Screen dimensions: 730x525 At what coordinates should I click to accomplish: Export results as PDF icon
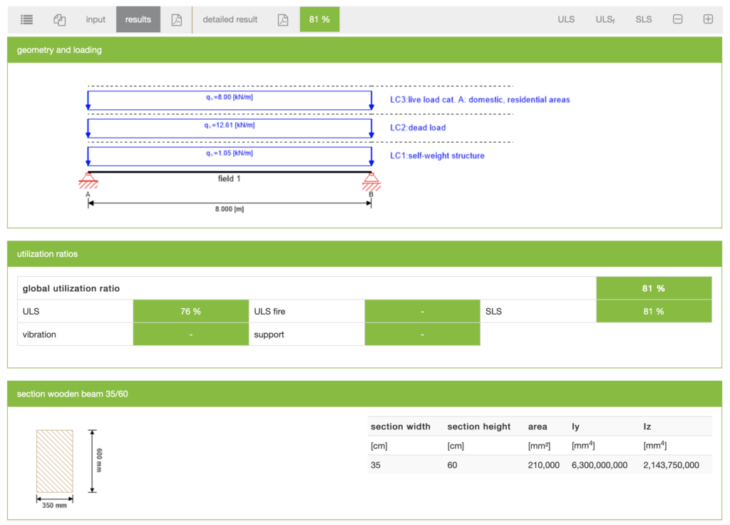coord(176,19)
